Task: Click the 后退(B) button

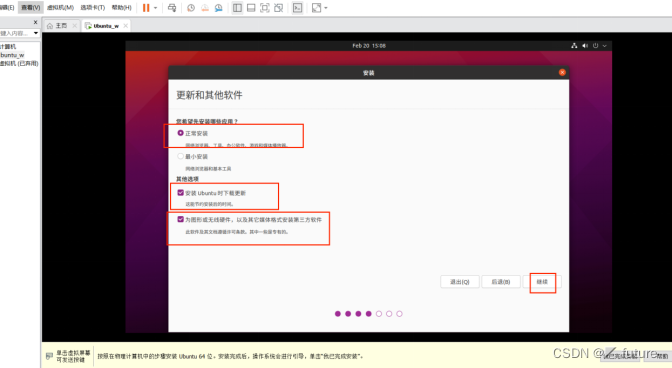Action: tap(501, 282)
